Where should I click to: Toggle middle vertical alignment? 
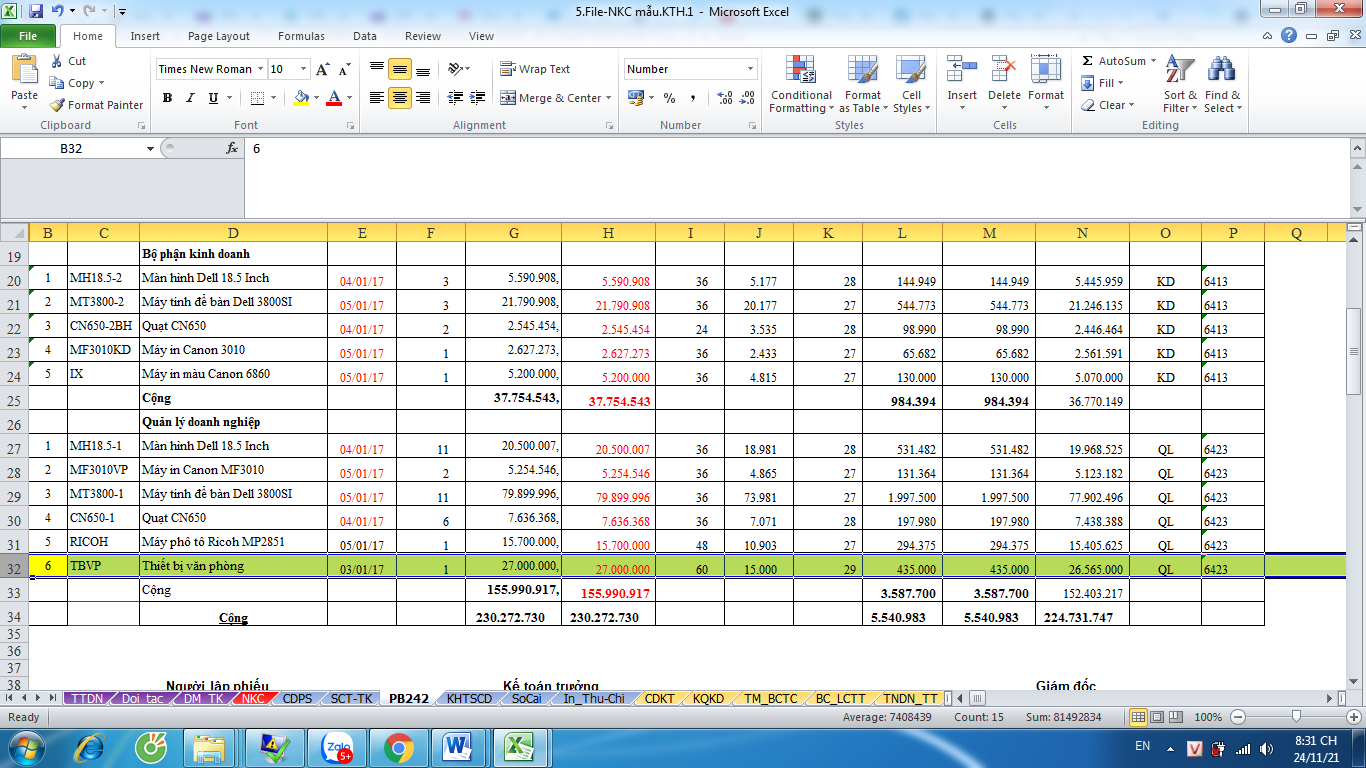400,69
